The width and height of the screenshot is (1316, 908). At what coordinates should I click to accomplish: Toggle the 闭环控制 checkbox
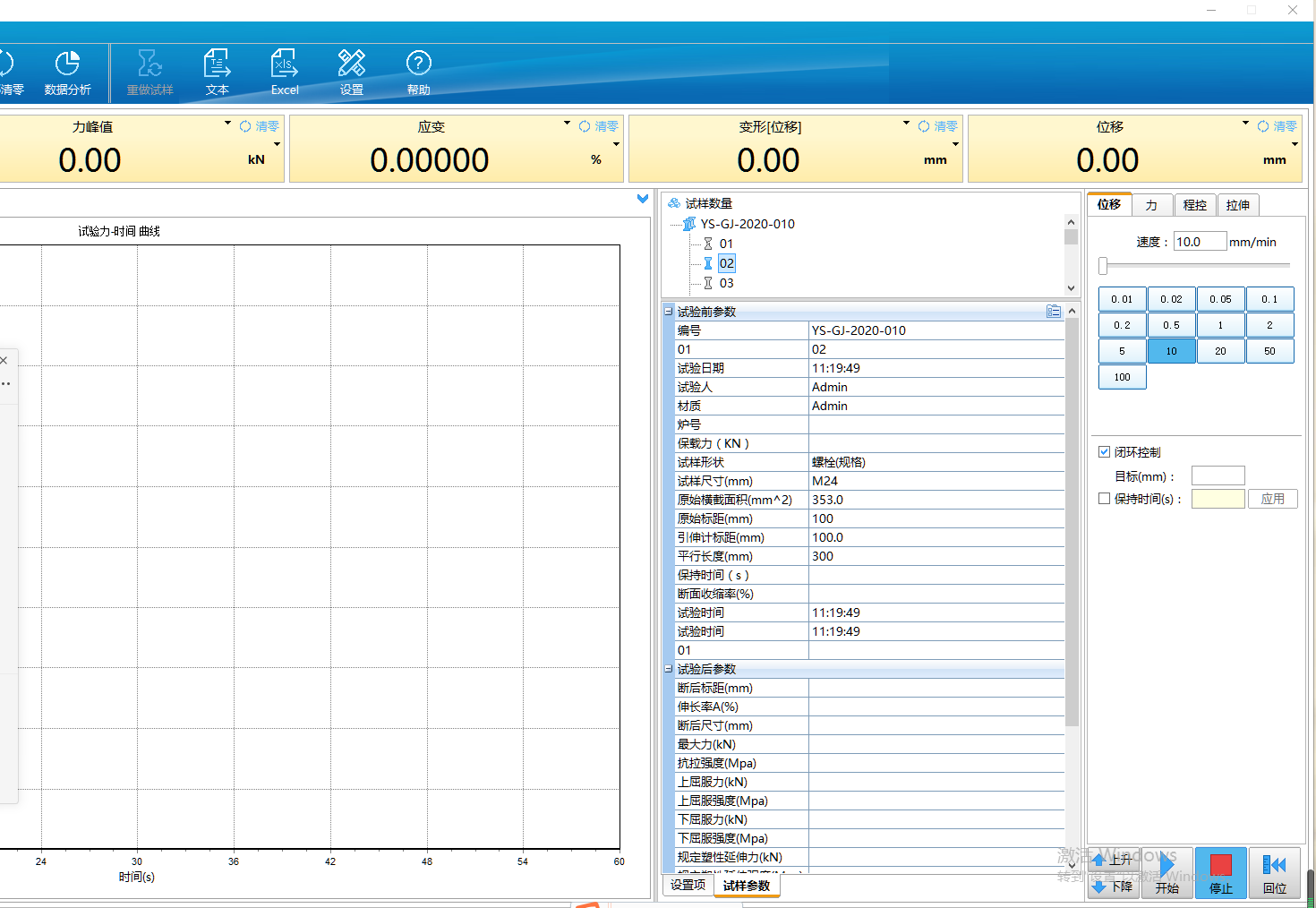1104,452
